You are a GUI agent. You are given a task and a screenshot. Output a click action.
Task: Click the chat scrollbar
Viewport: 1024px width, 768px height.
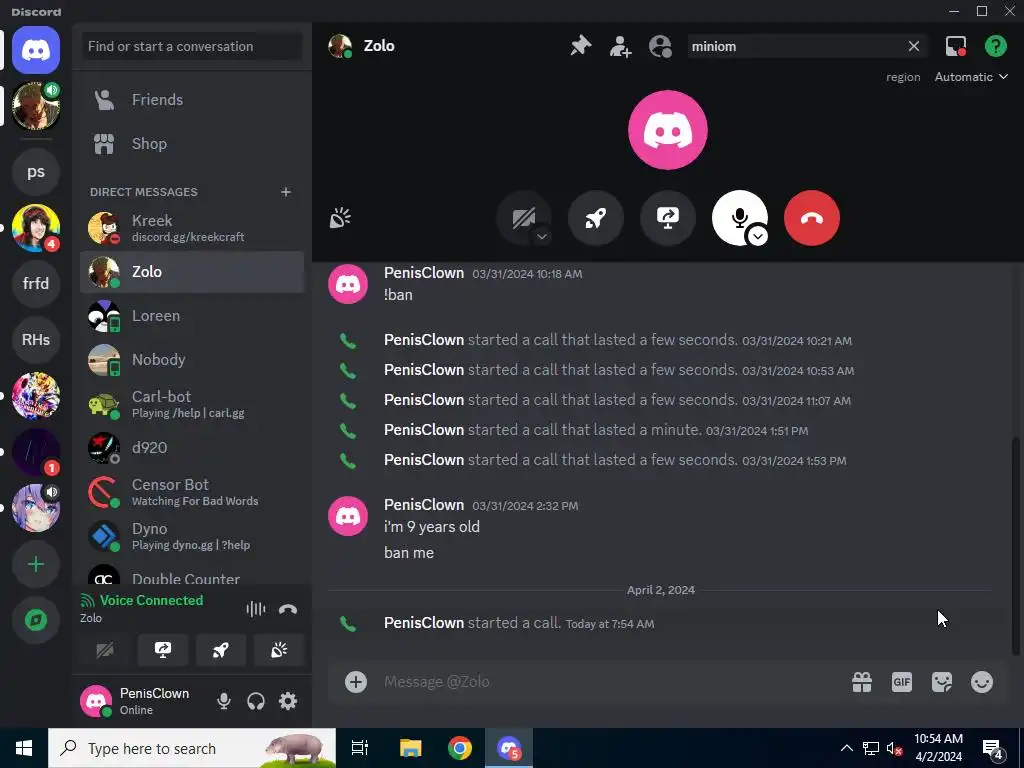pos(1016,545)
